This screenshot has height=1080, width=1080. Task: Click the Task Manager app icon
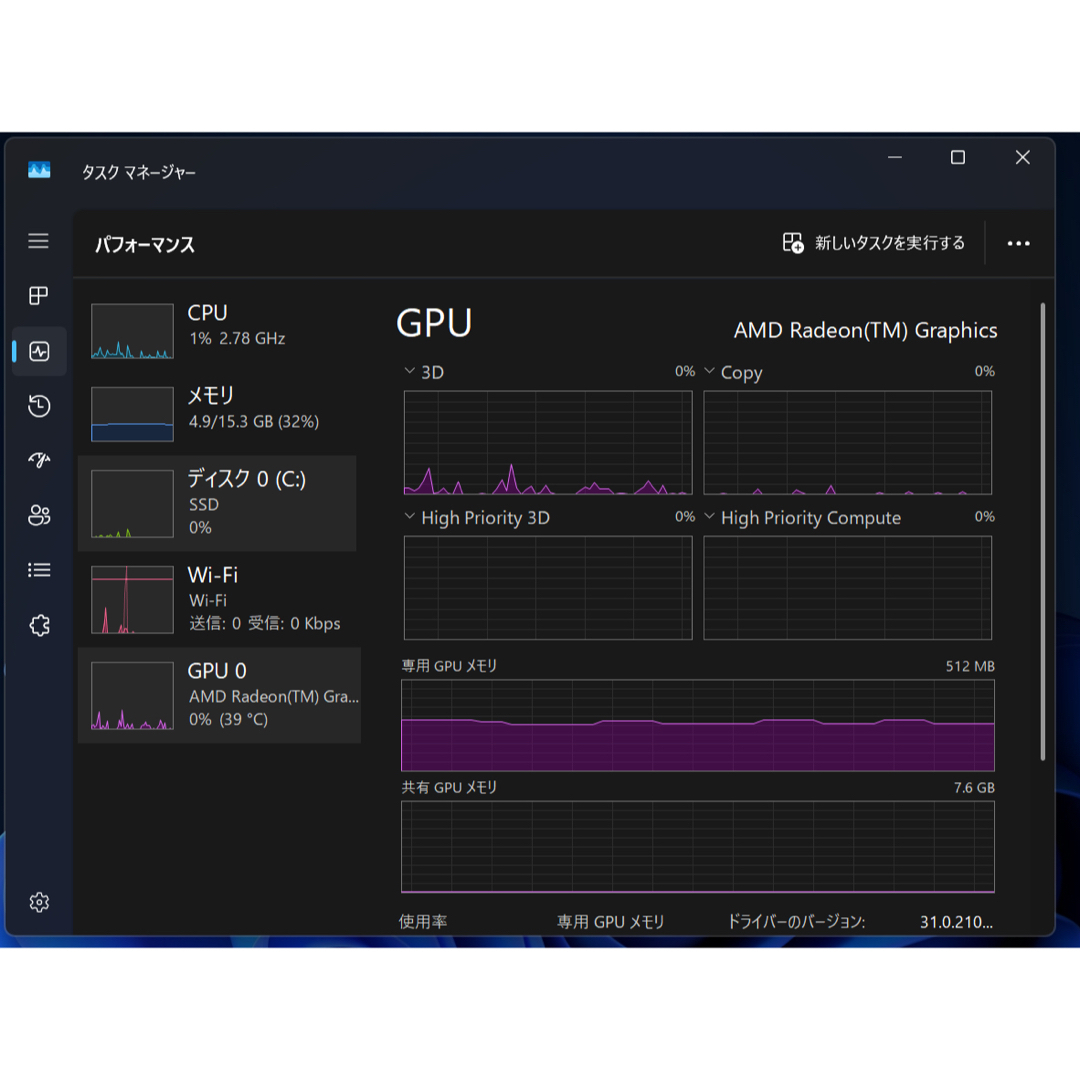[x=39, y=170]
